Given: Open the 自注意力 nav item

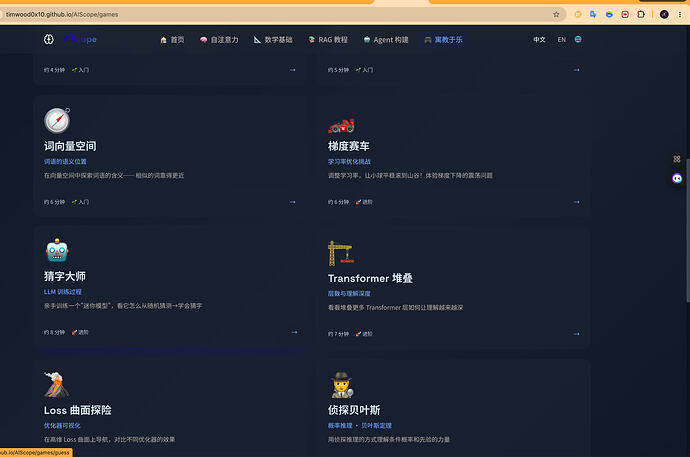Looking at the screenshot, I should (219, 40).
